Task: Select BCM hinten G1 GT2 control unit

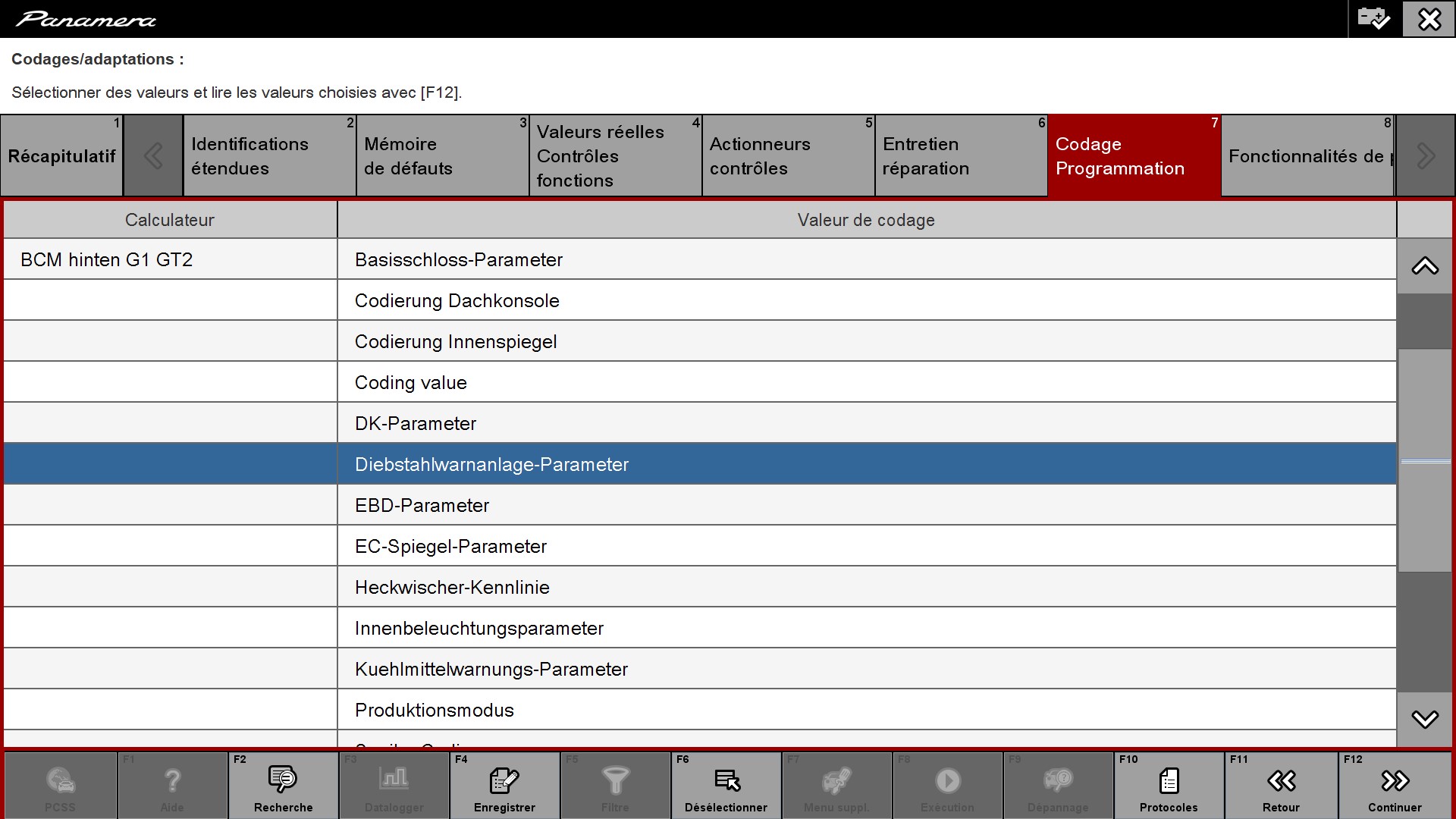Action: click(x=170, y=259)
